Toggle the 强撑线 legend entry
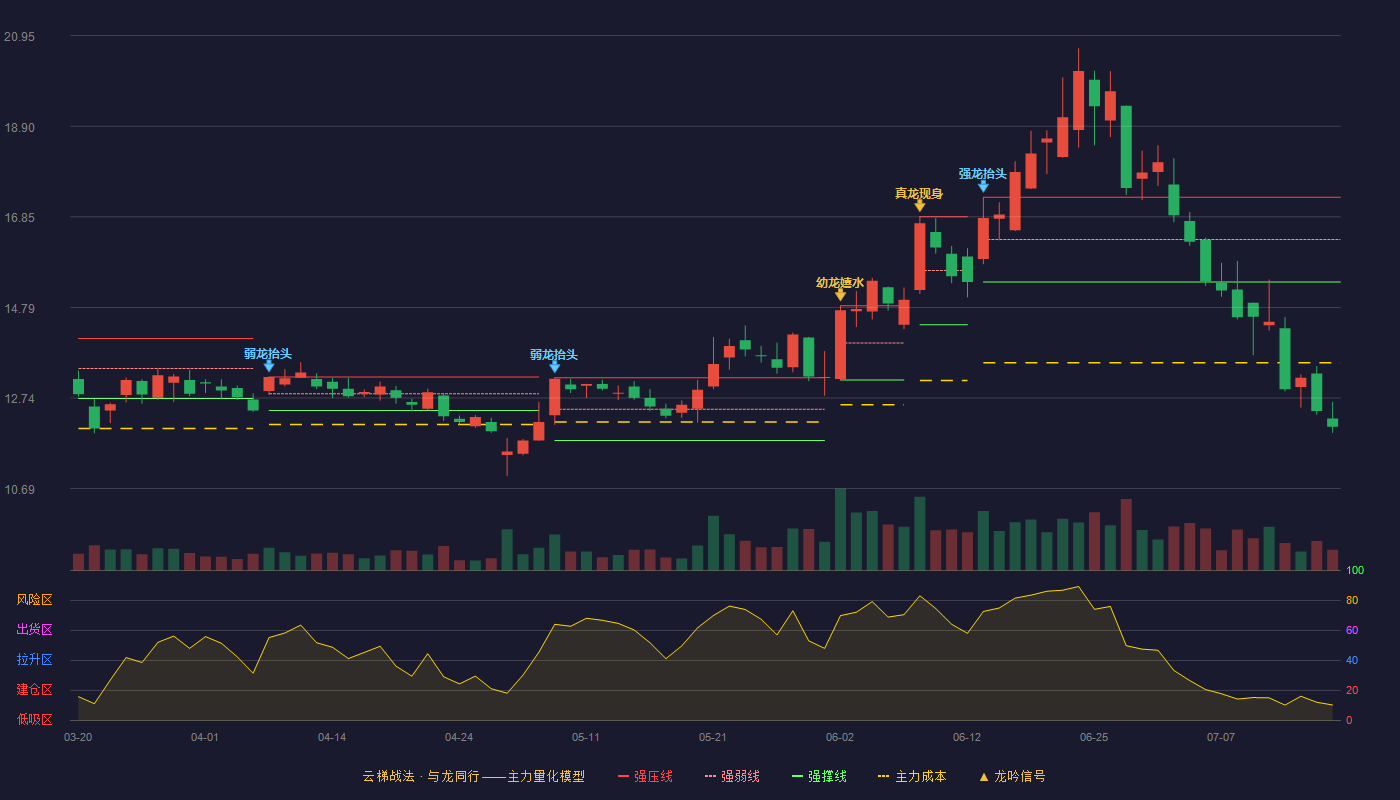This screenshot has height=800, width=1400. click(819, 776)
